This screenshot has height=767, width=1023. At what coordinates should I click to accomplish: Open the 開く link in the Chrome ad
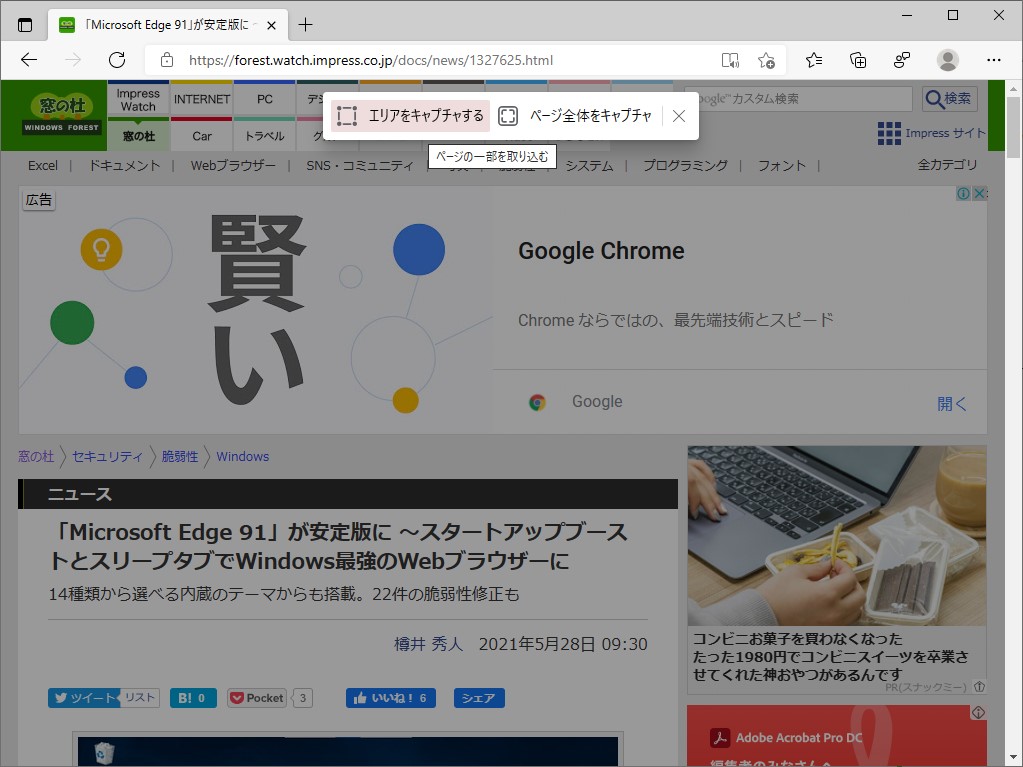click(x=951, y=401)
